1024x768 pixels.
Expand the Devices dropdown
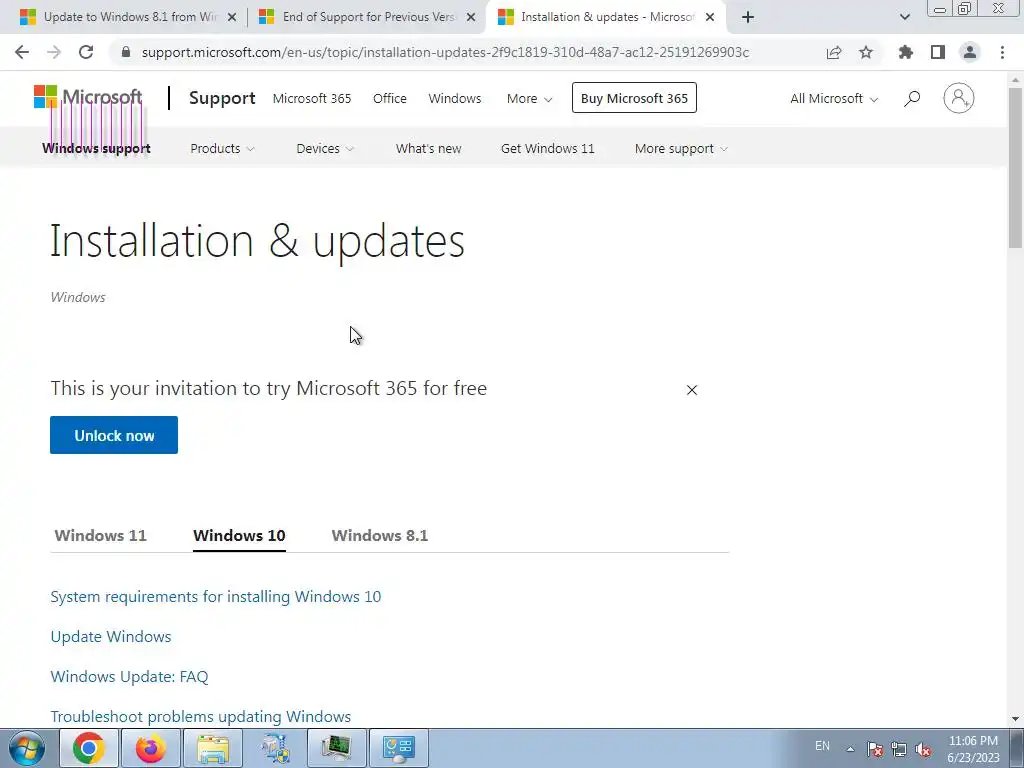[325, 149]
